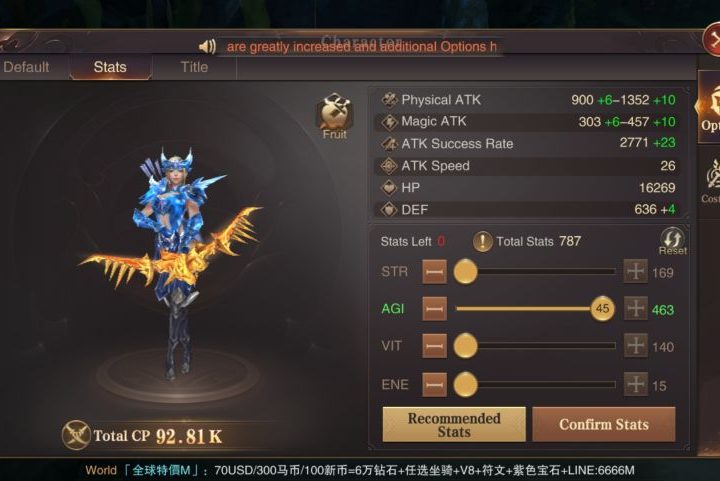Open the Costume side icon

[x=711, y=180]
